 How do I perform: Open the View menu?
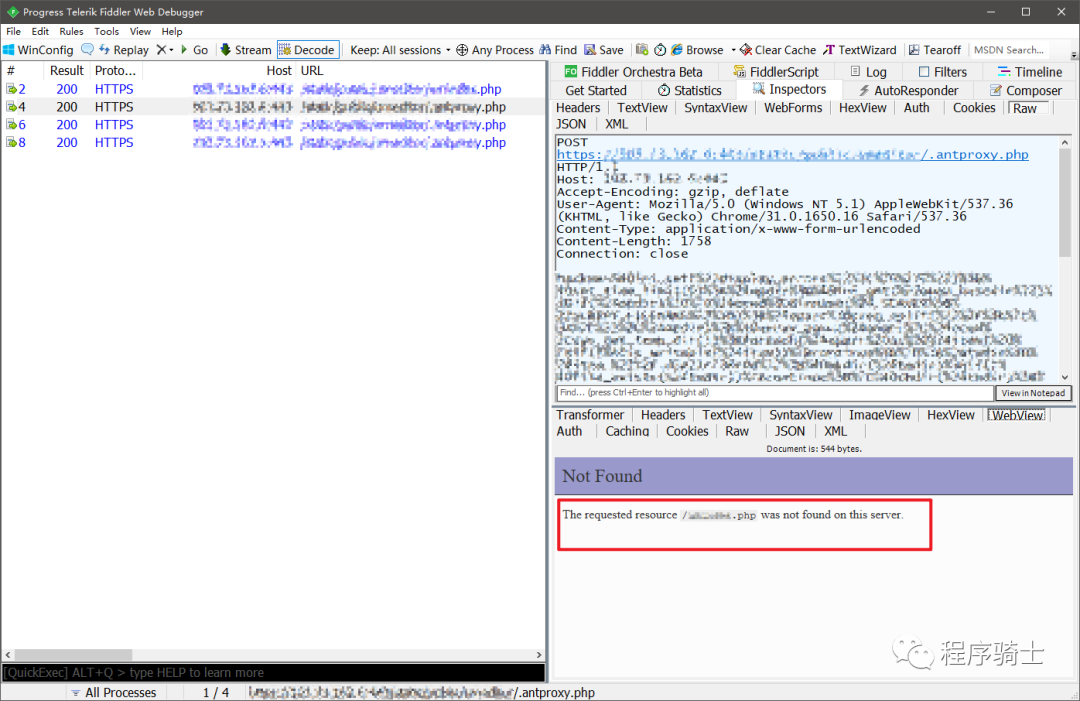point(140,31)
